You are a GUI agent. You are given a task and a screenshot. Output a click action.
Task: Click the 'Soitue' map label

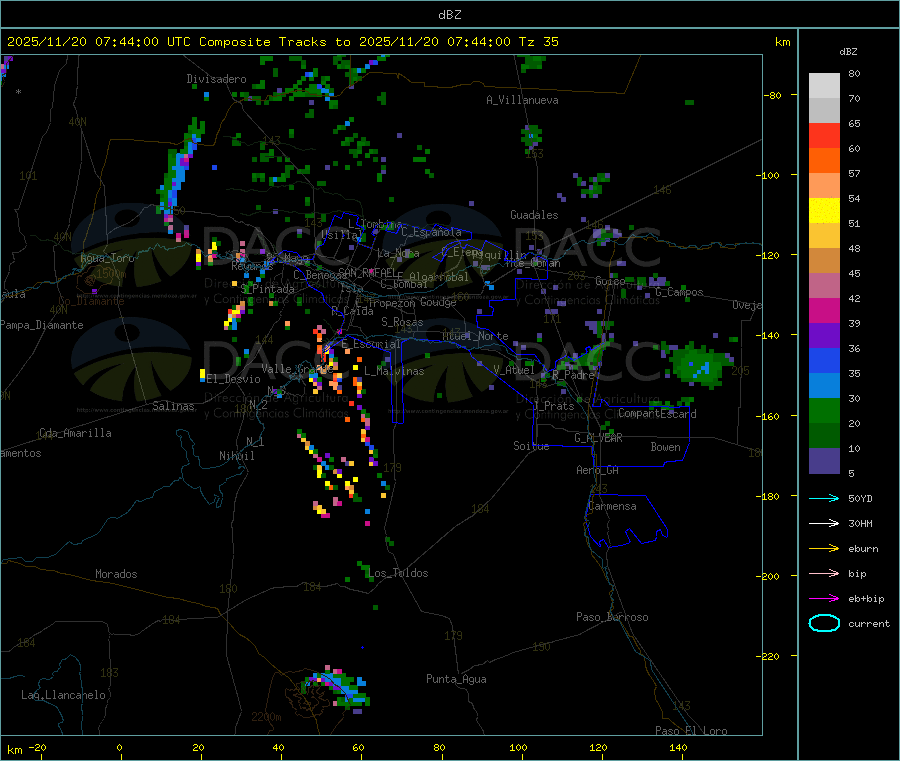(x=531, y=446)
